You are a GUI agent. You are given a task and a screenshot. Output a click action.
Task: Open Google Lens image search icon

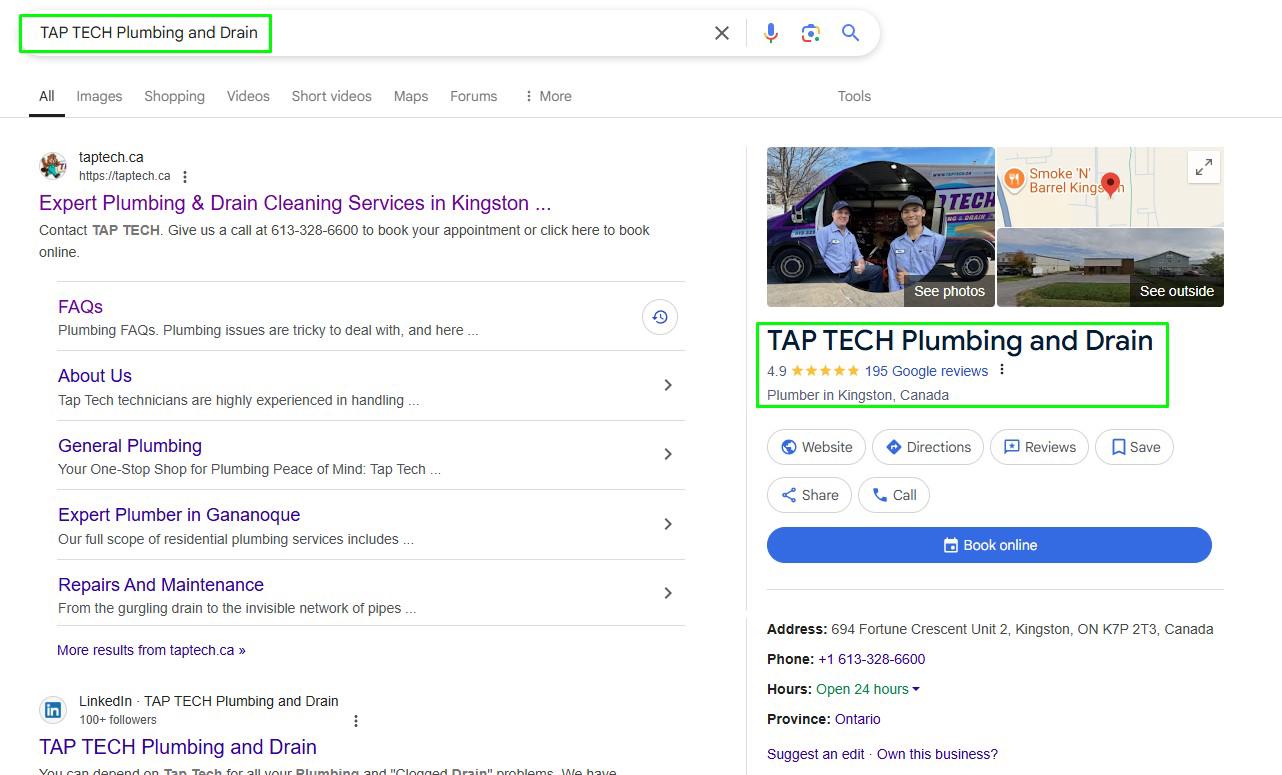coord(810,33)
